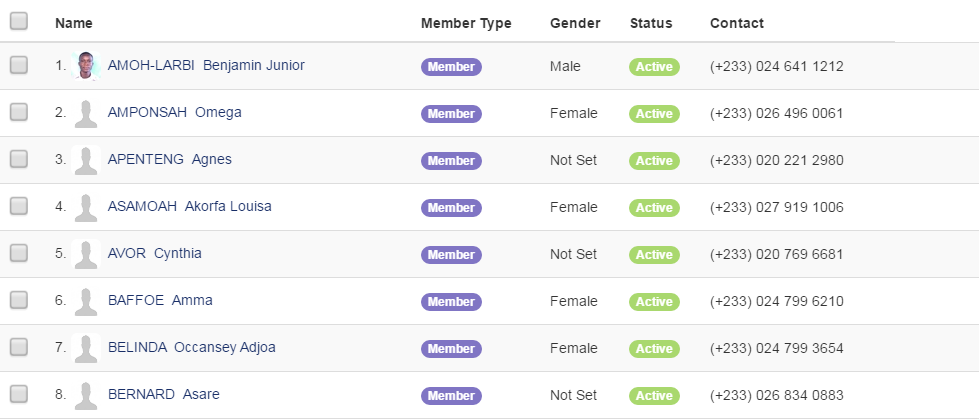This screenshot has height=419, width=979.
Task: Click the avatar placeholder for AMPONSAH Omega
Action: point(86,113)
